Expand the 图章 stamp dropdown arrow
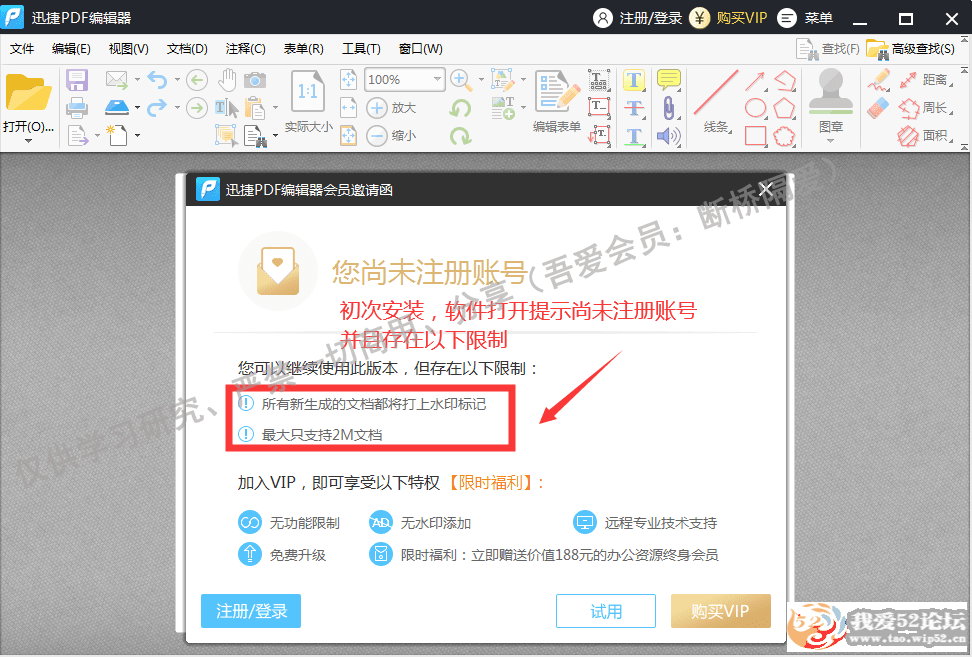 pyautogui.click(x=831, y=141)
